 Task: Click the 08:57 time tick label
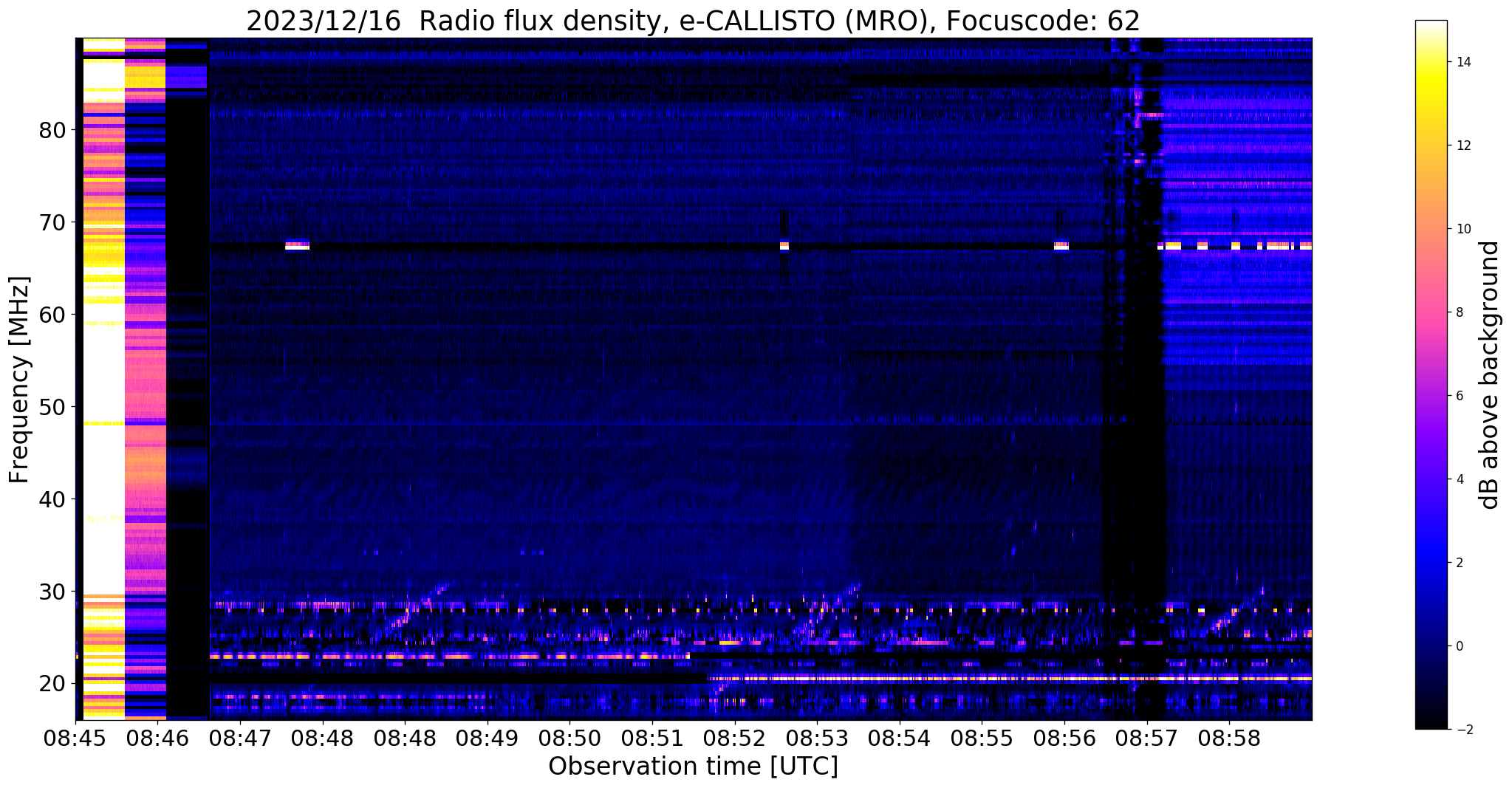tap(1147, 737)
